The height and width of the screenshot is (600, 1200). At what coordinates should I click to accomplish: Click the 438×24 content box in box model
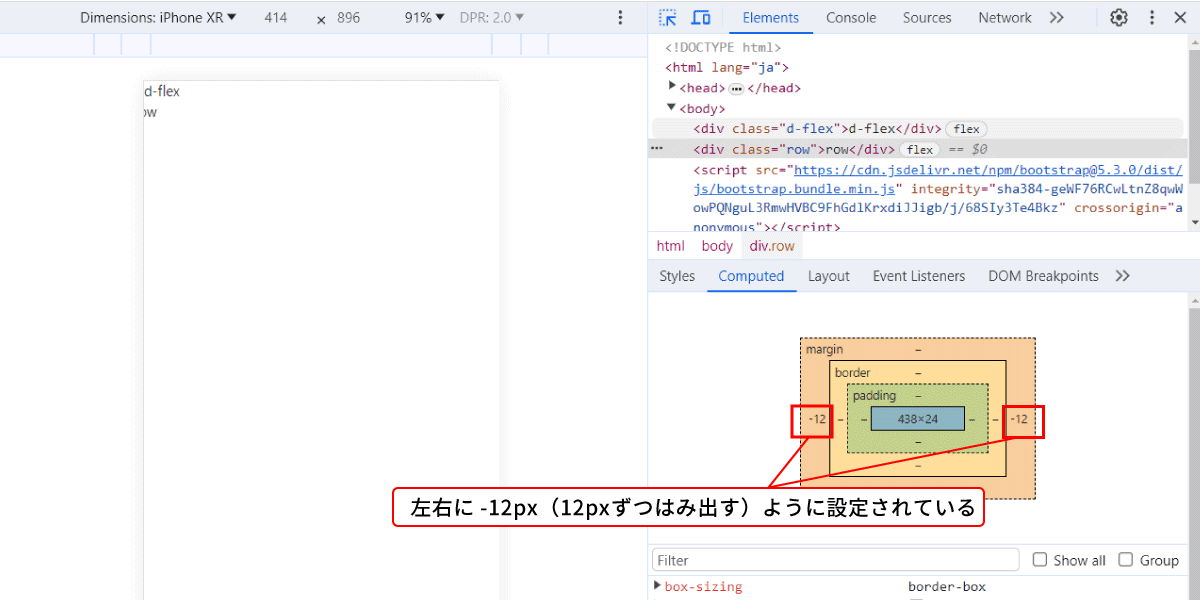pos(918,419)
